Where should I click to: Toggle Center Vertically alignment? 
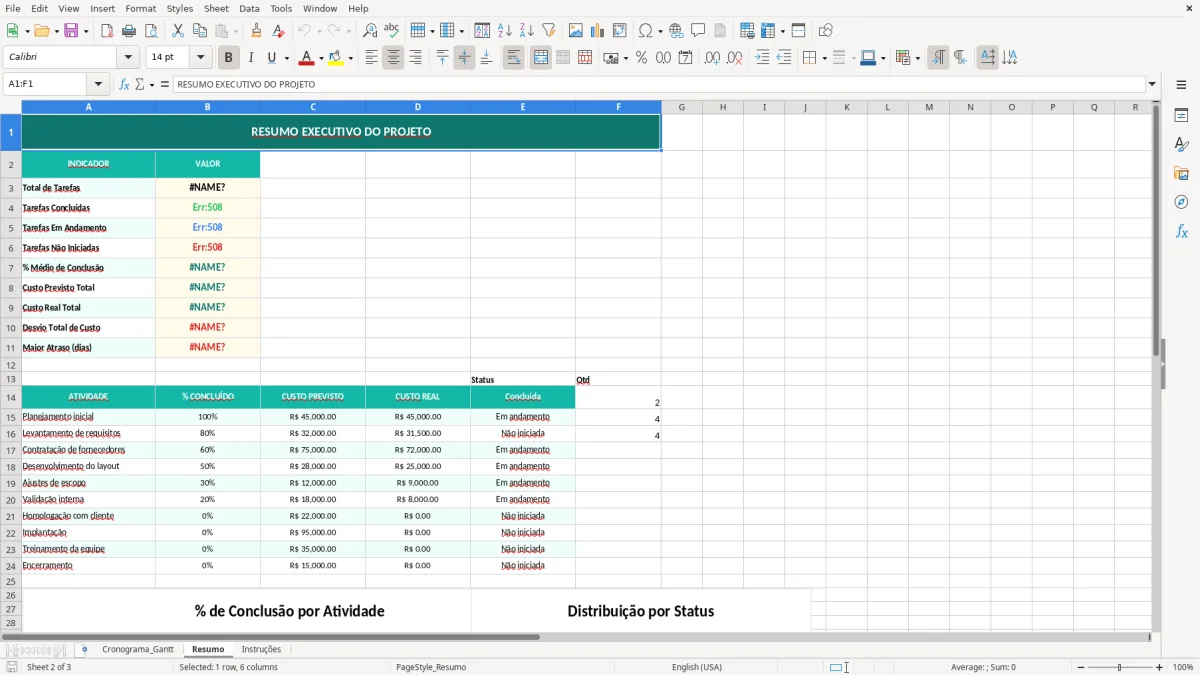pyautogui.click(x=464, y=58)
